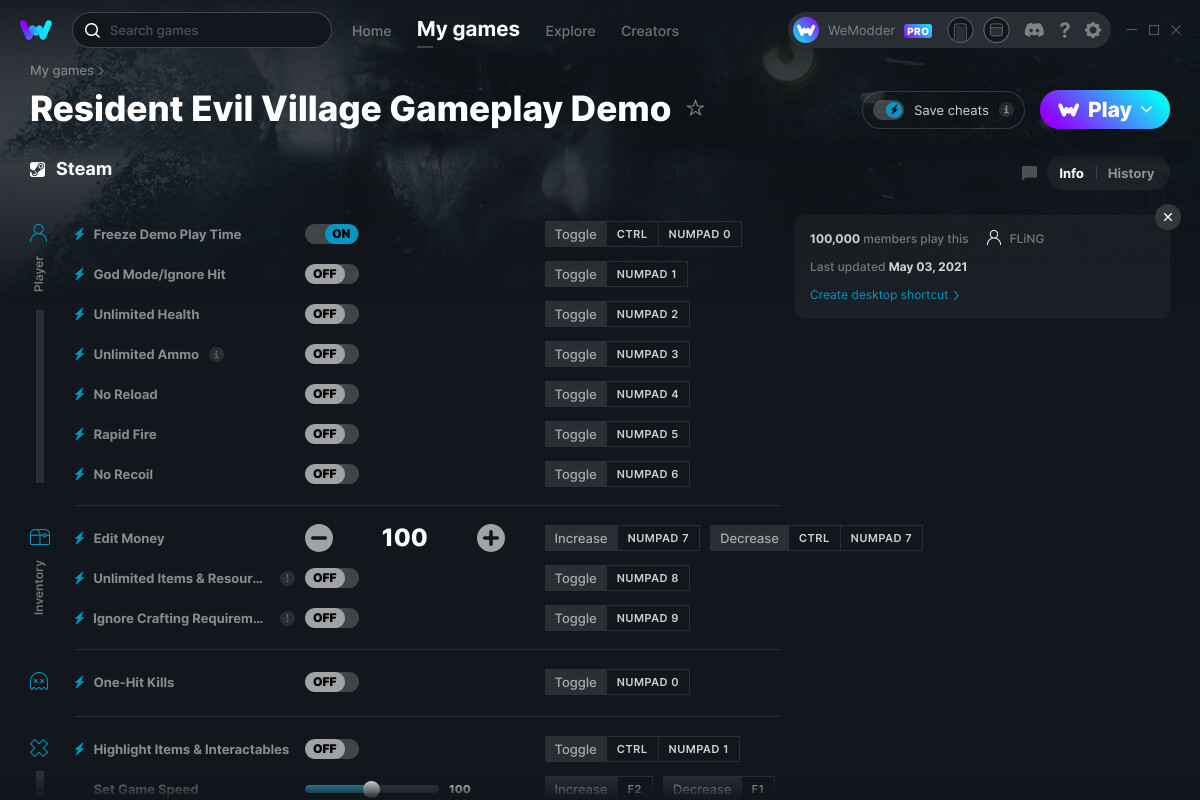Click the Steam platform icon
1200x800 pixels.
[x=37, y=169]
